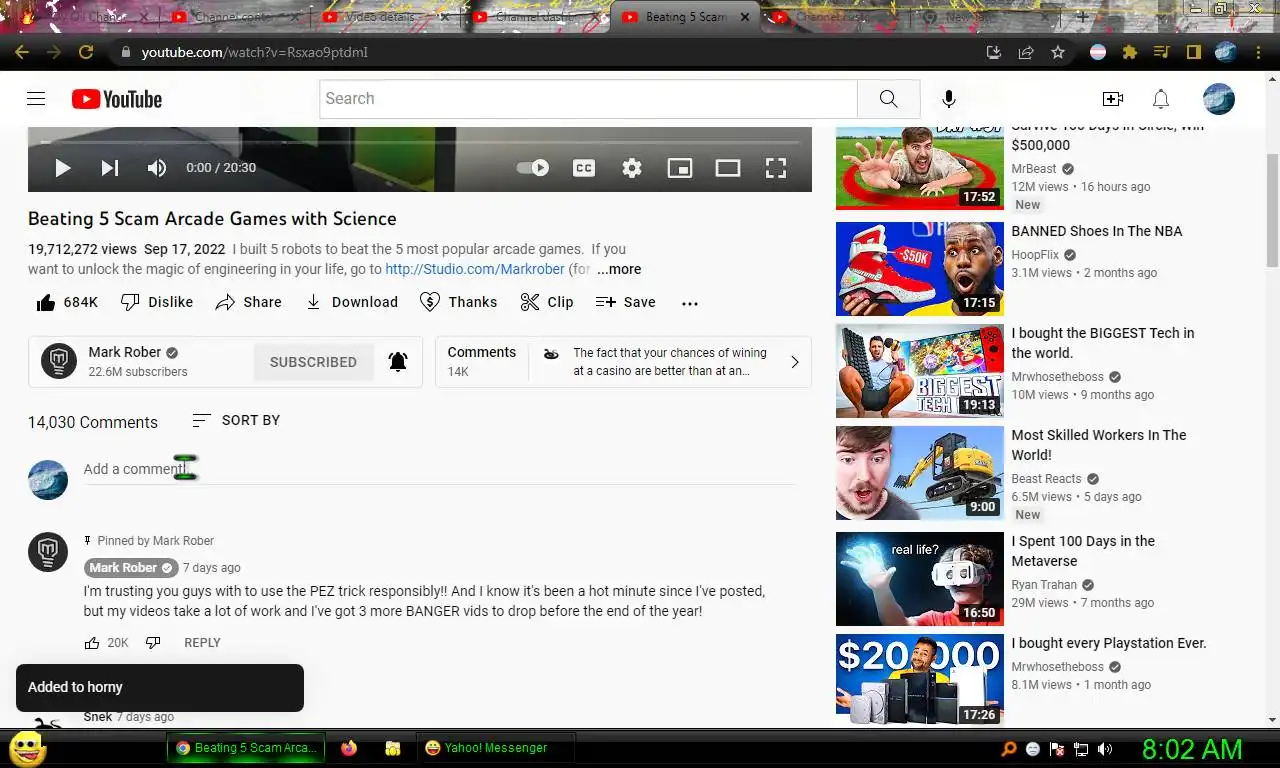Open the Metaverse video thumbnail

point(919,579)
